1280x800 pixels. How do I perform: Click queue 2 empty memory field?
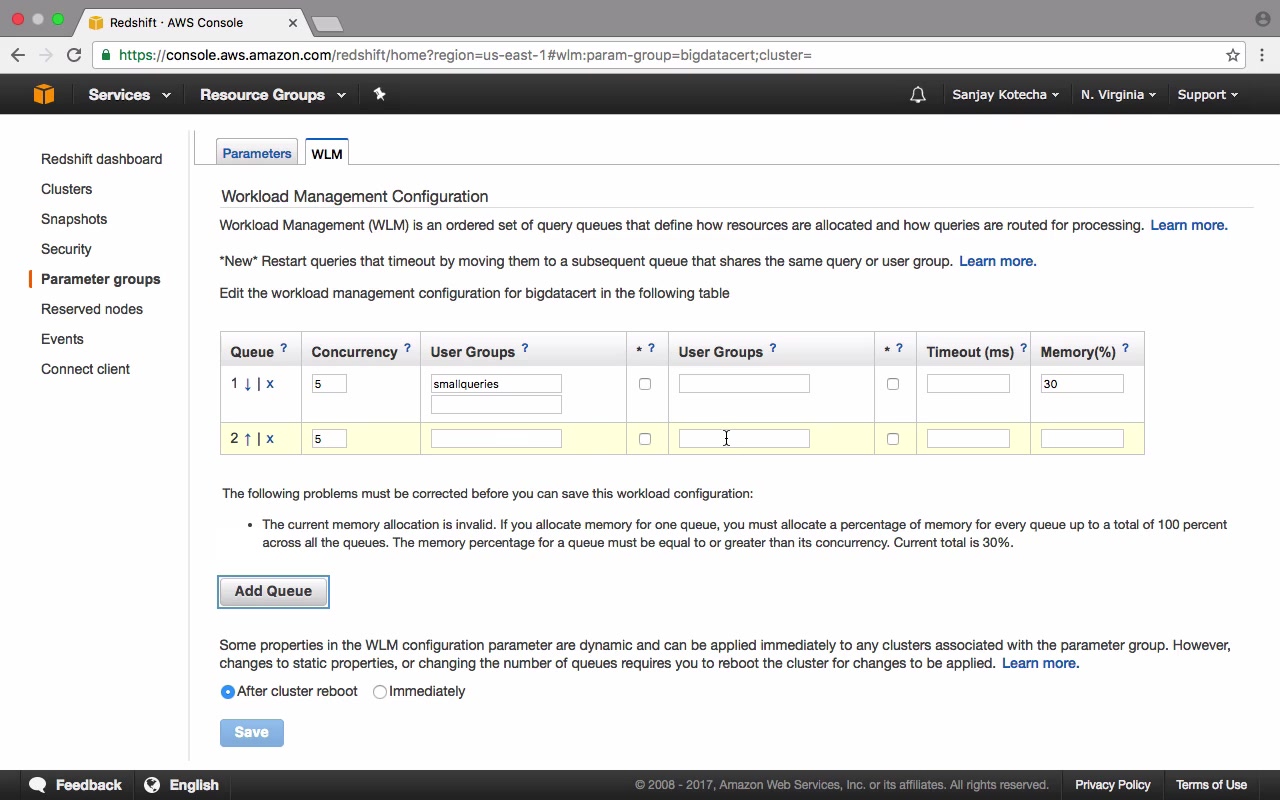pos(1082,439)
